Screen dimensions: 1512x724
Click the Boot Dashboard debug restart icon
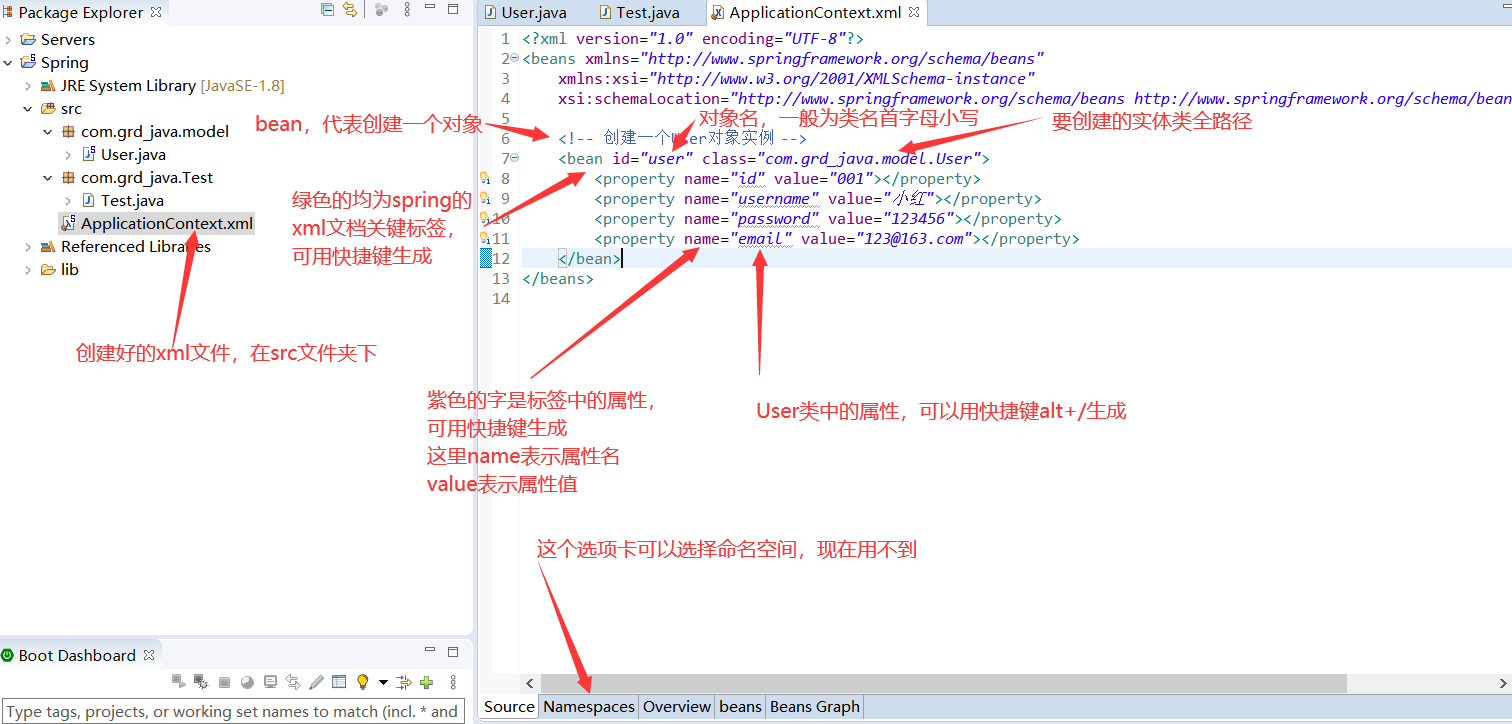201,682
